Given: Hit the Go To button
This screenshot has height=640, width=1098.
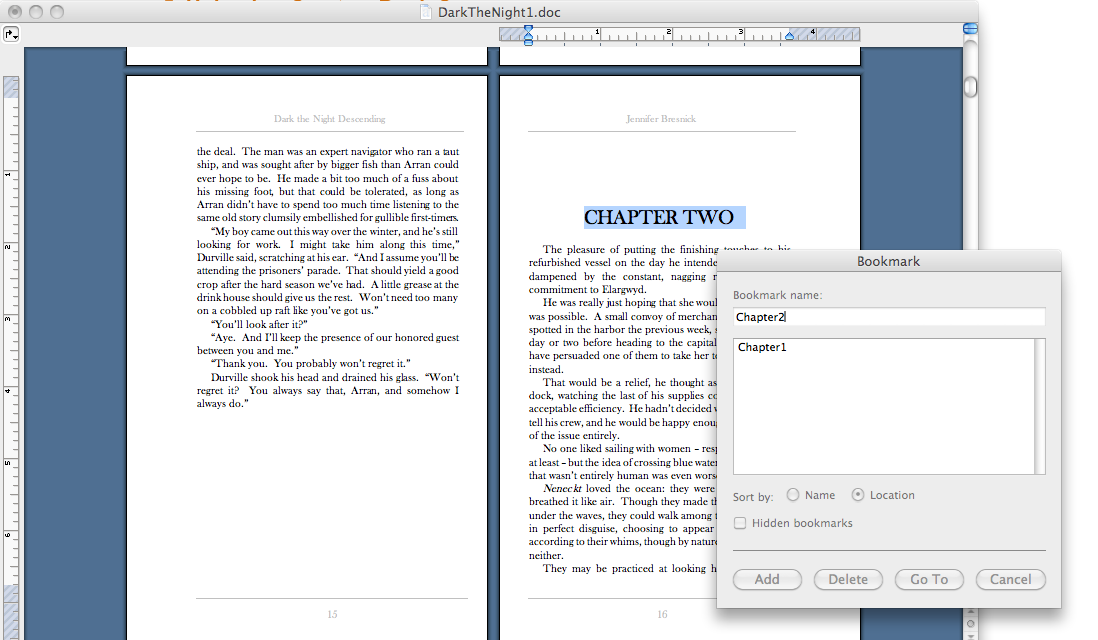Looking at the screenshot, I should (929, 579).
